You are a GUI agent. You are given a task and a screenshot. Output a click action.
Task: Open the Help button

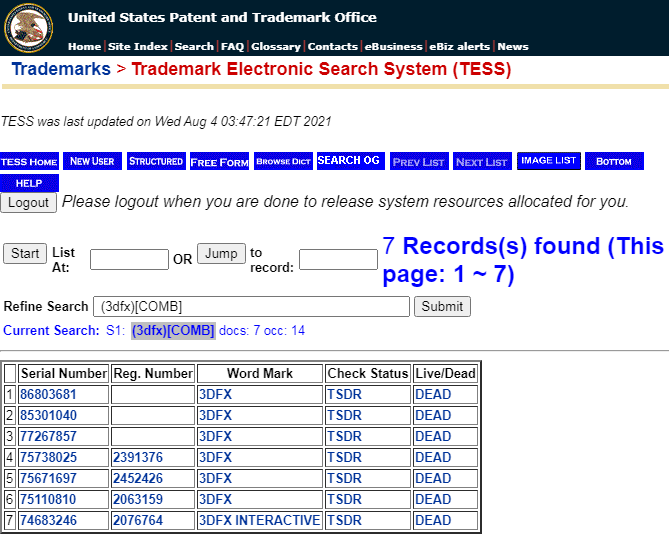pos(29,183)
